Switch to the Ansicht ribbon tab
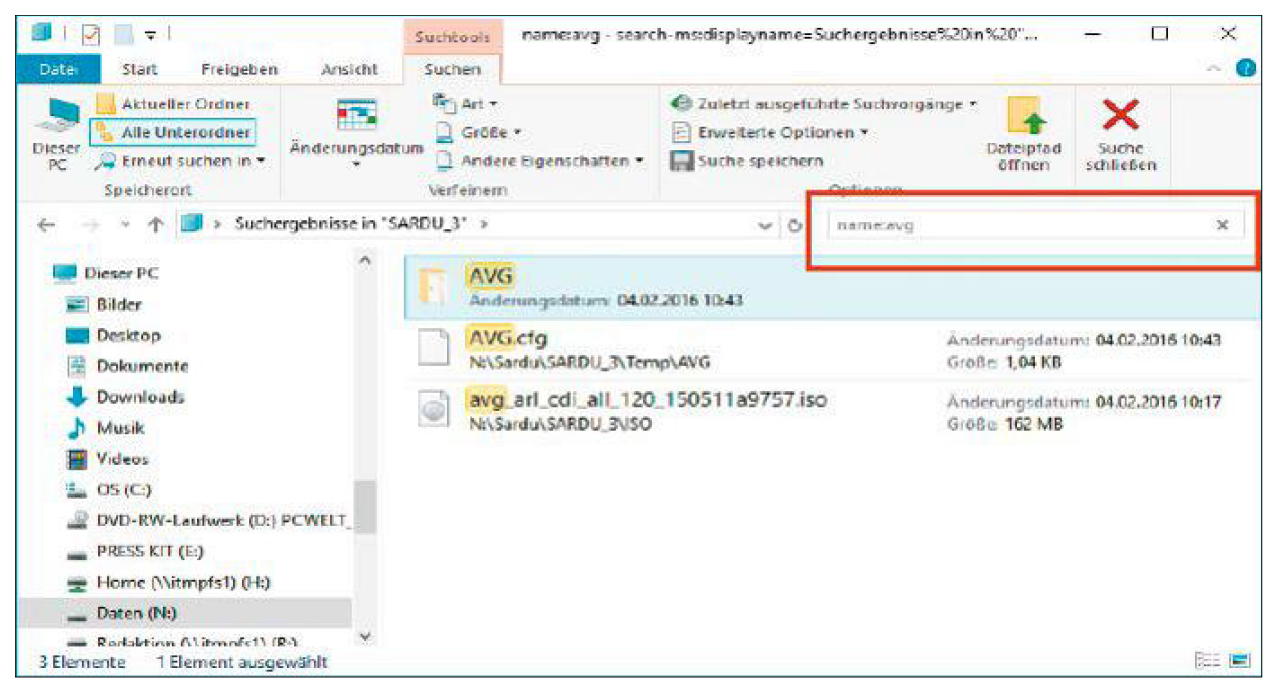 350,69
